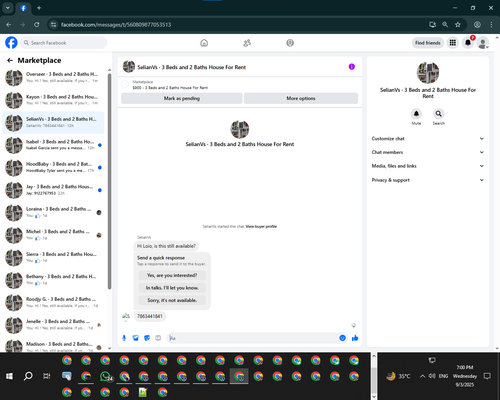The width and height of the screenshot is (500, 400).
Task: Send quick response 'Yes, are you interested?'
Action: [x=172, y=275]
